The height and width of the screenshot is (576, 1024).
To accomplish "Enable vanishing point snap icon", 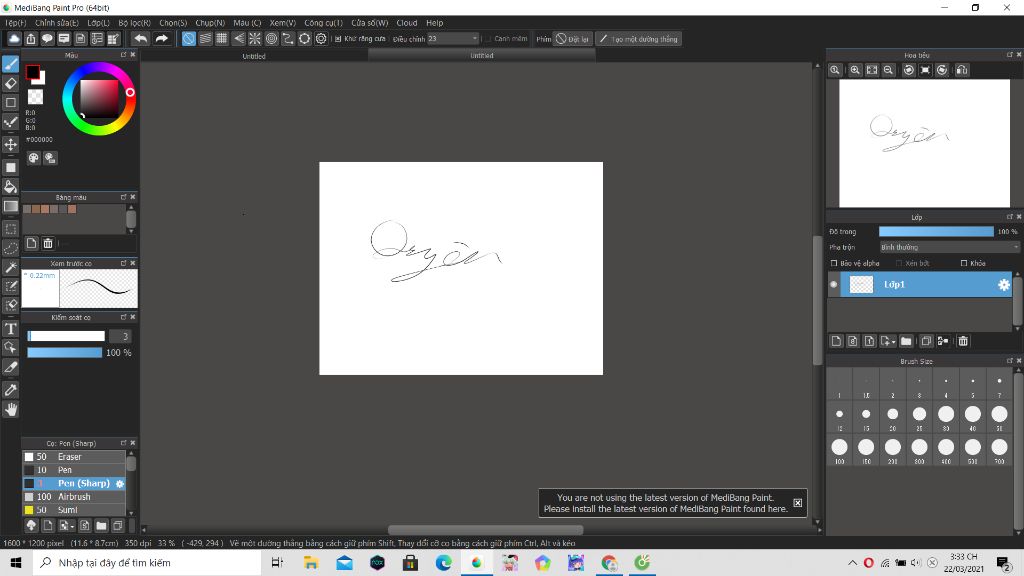I will tap(238, 39).
